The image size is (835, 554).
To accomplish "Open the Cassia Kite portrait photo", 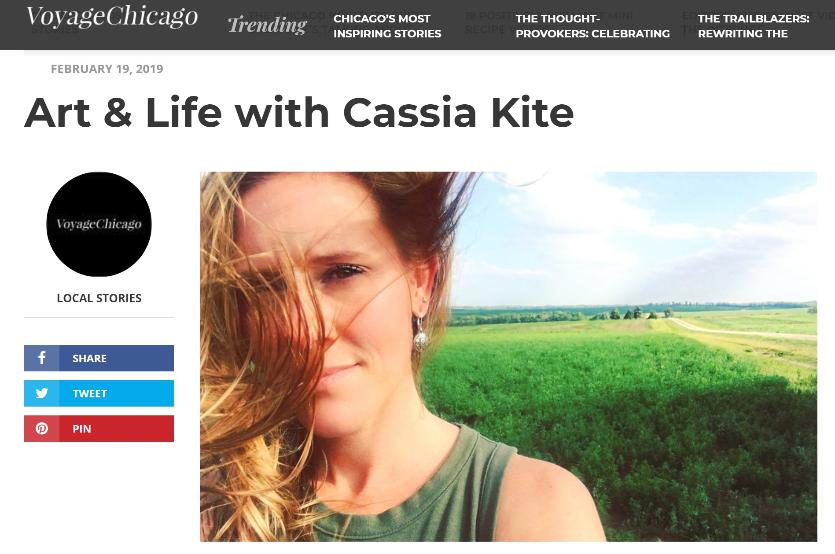I will (x=509, y=356).
